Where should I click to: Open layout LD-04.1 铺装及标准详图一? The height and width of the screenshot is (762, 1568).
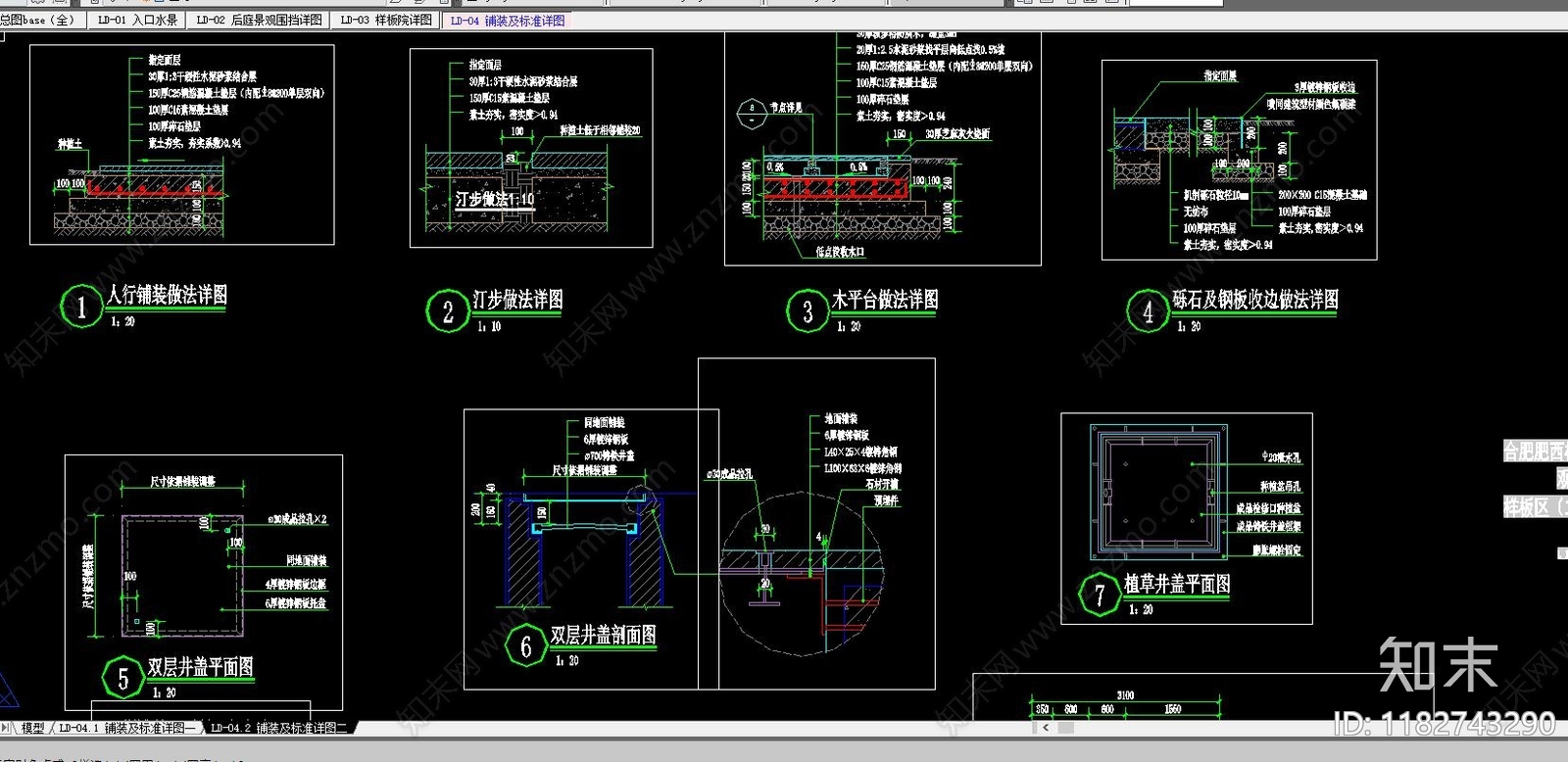[x=127, y=728]
